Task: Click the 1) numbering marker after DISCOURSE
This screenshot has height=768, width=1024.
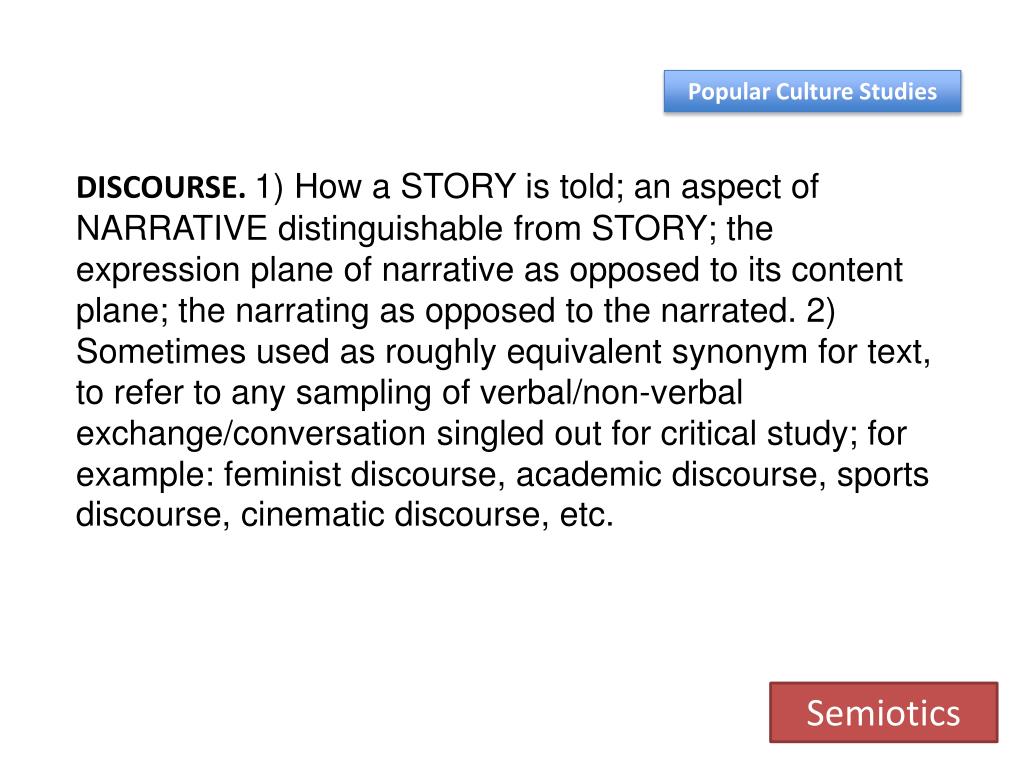Action: (x=270, y=187)
